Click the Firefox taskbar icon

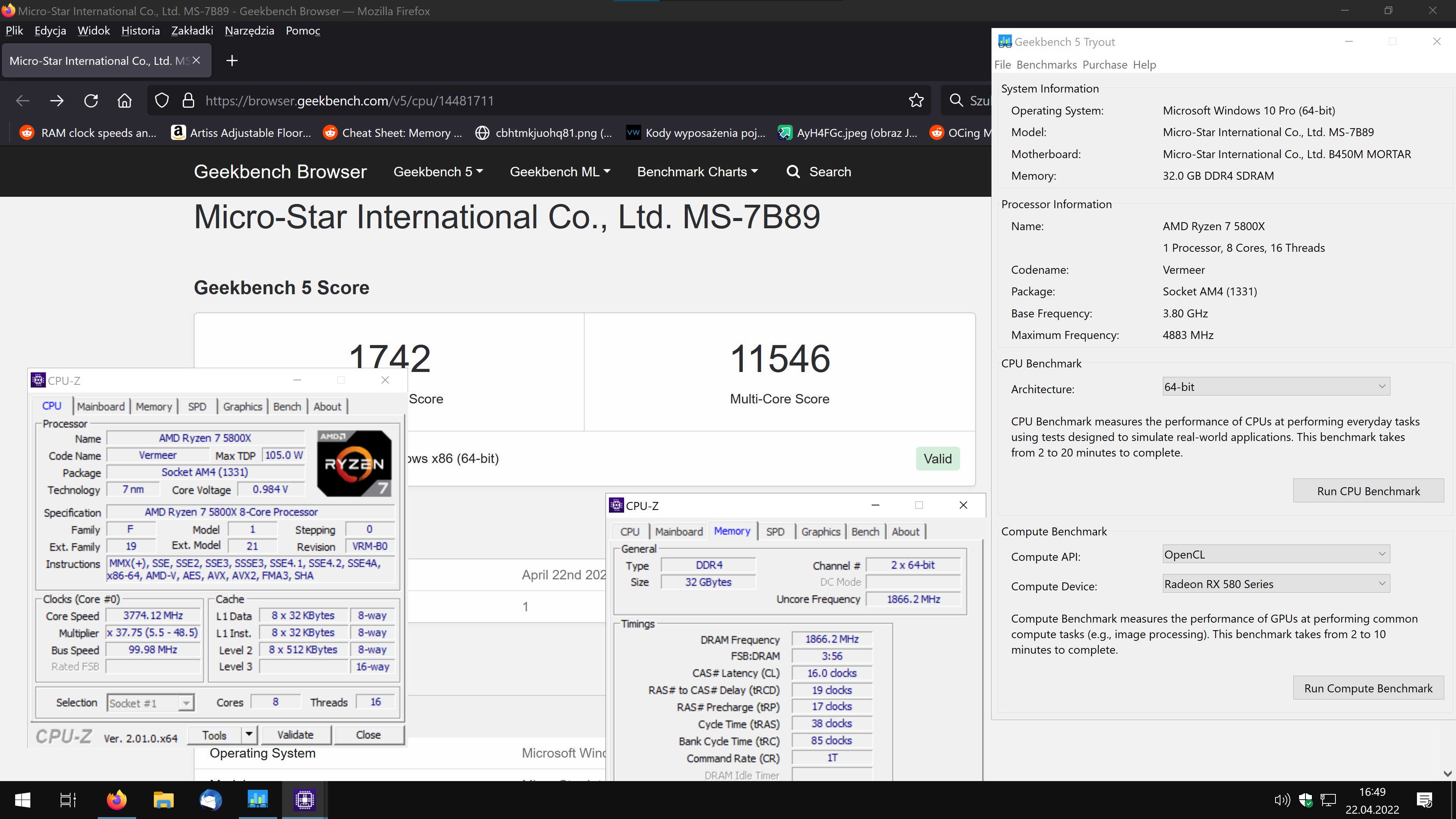tap(117, 800)
